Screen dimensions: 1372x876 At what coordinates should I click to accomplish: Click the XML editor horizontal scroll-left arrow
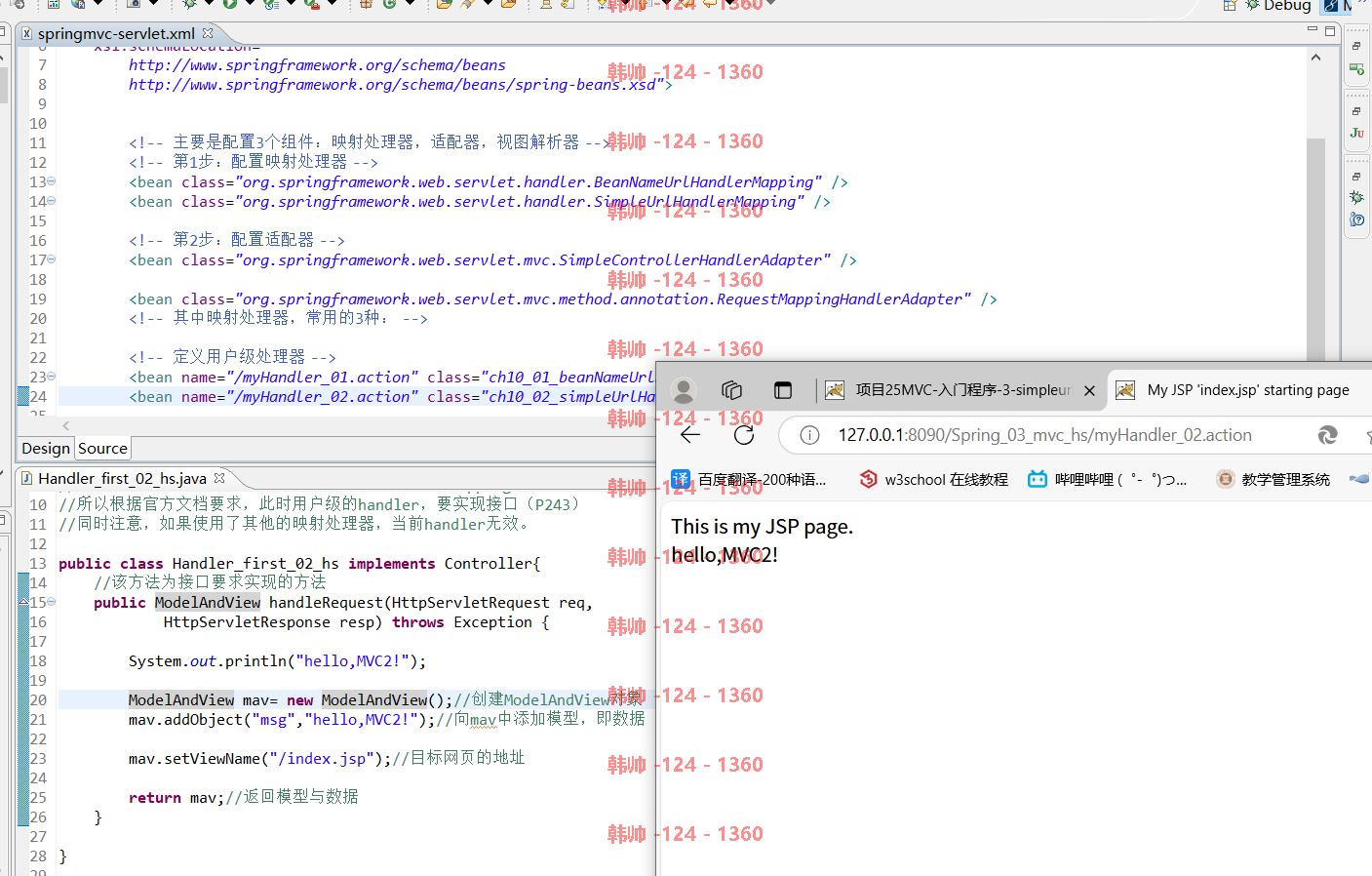click(x=66, y=425)
